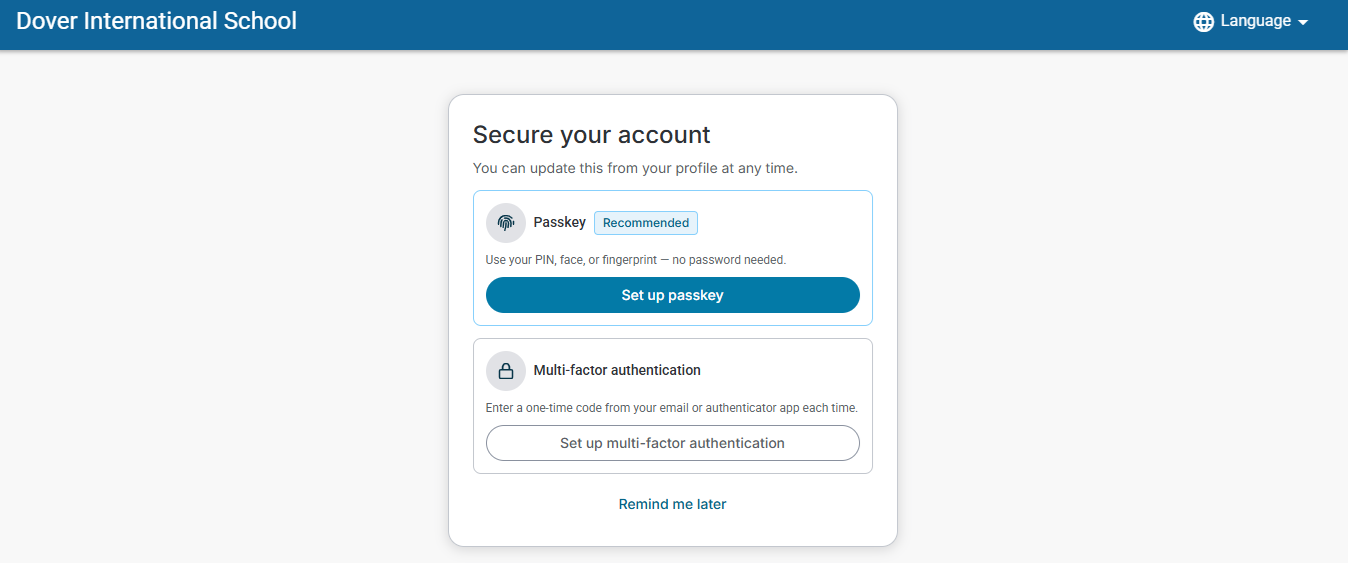Click the Passkey option label
This screenshot has width=1348, height=563.
pos(560,222)
